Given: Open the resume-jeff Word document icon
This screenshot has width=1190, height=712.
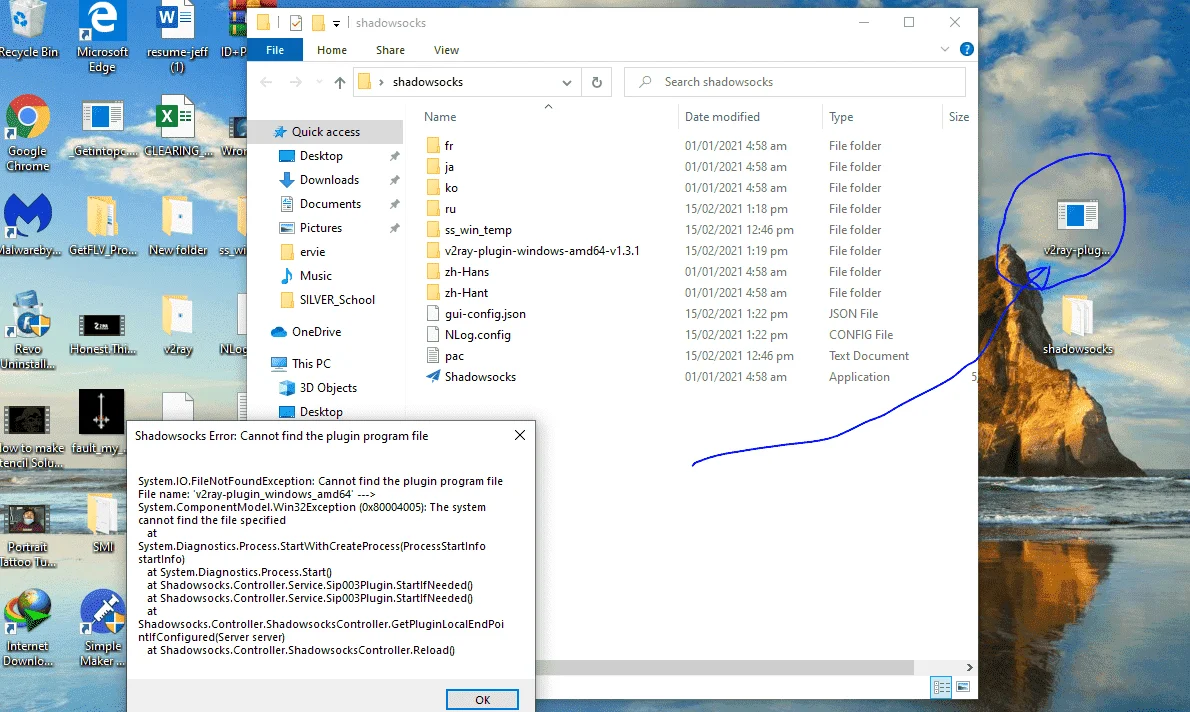Looking at the screenshot, I should tap(177, 36).
